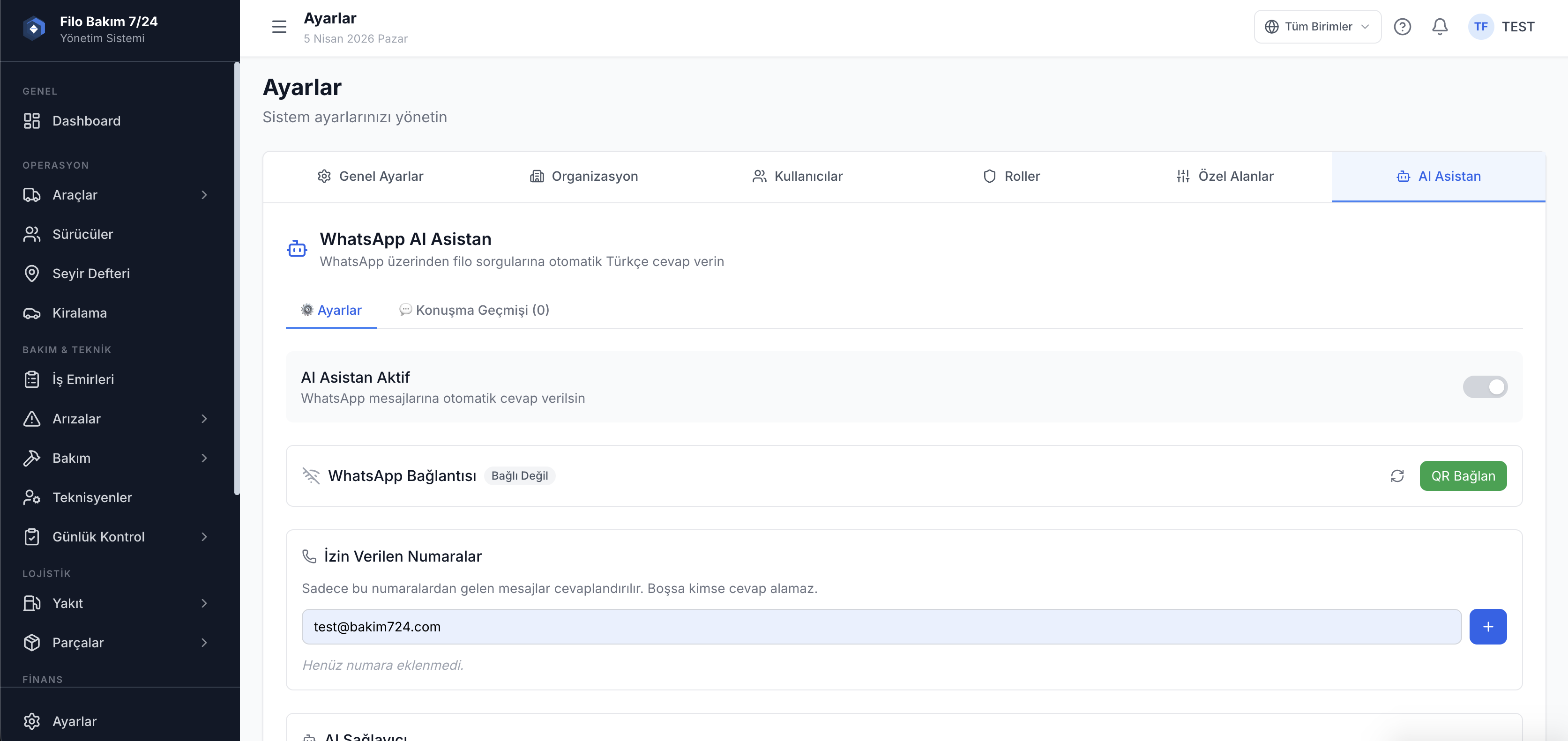The height and width of the screenshot is (741, 1568).
Task: Open Teknisyenler from sidebar
Action: pos(92,497)
